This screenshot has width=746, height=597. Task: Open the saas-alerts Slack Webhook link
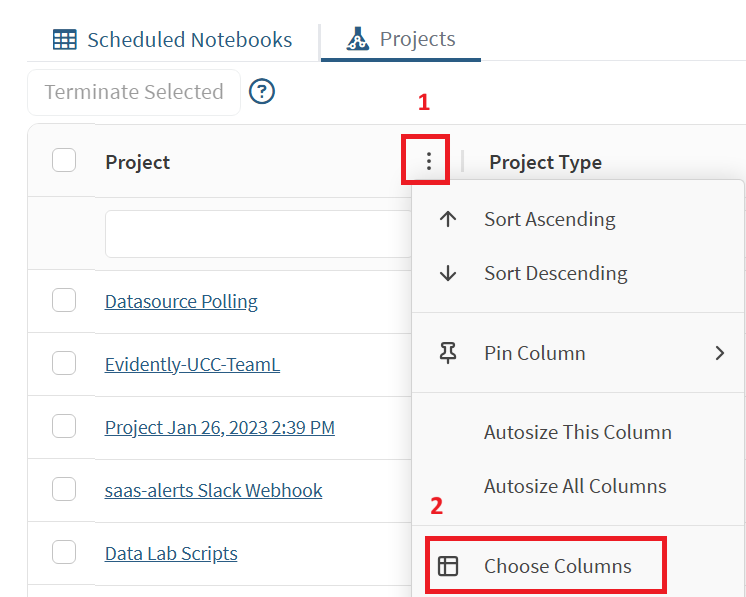[213, 490]
